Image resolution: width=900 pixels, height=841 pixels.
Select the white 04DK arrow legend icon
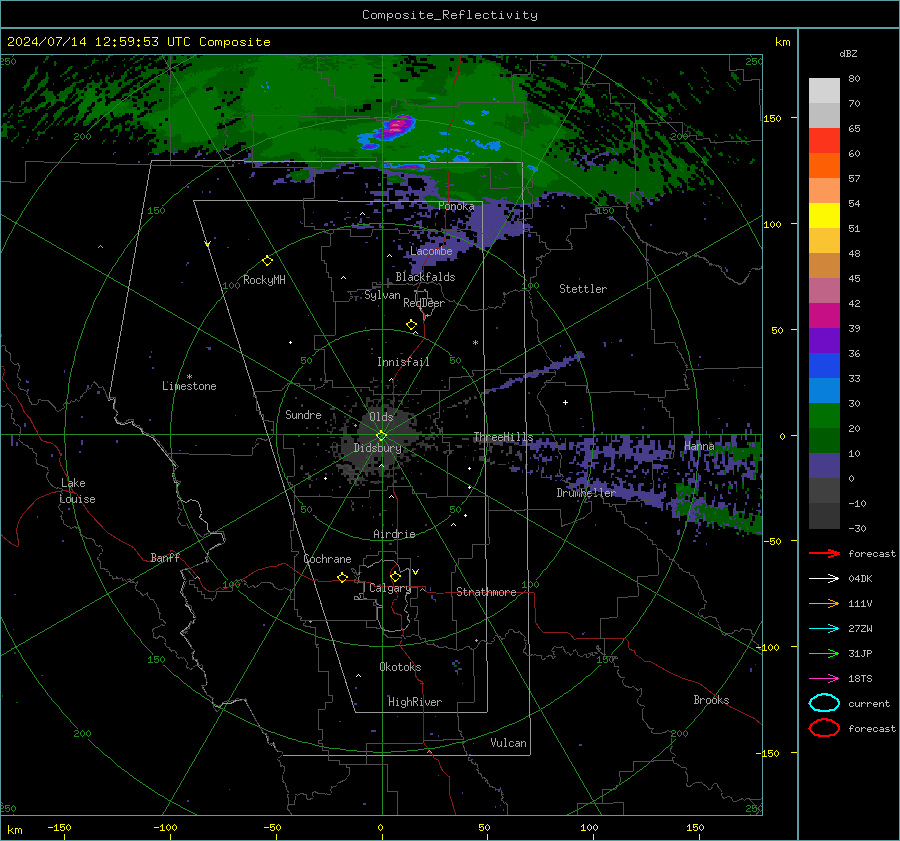824,579
